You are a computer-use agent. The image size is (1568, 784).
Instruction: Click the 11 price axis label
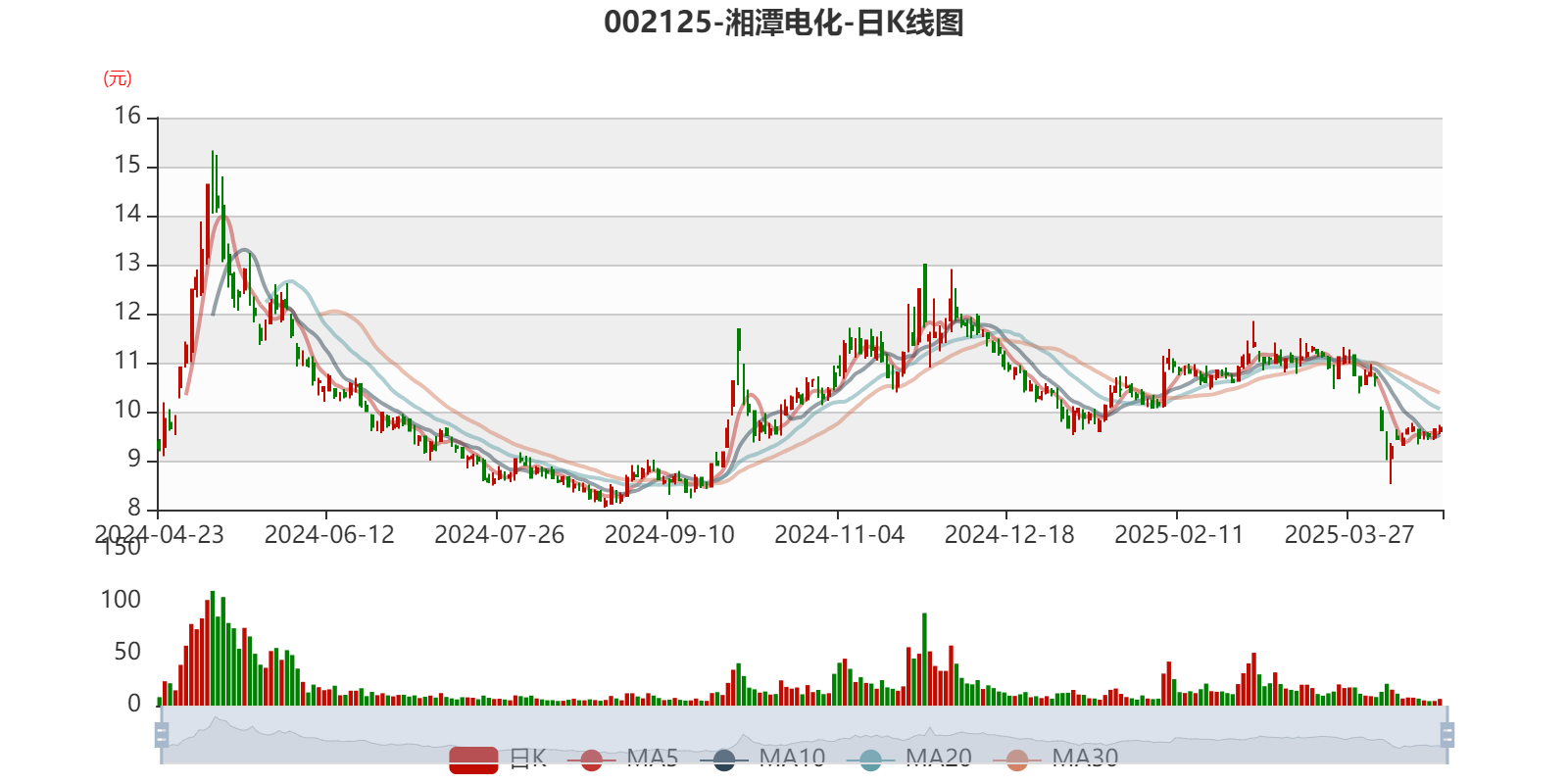(127, 361)
